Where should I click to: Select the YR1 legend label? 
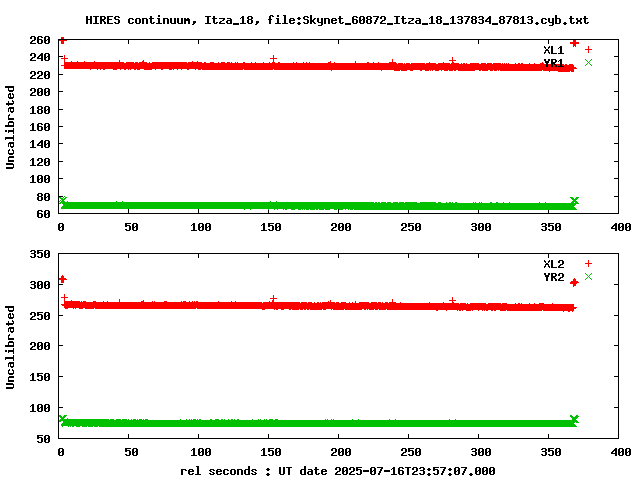point(553,63)
